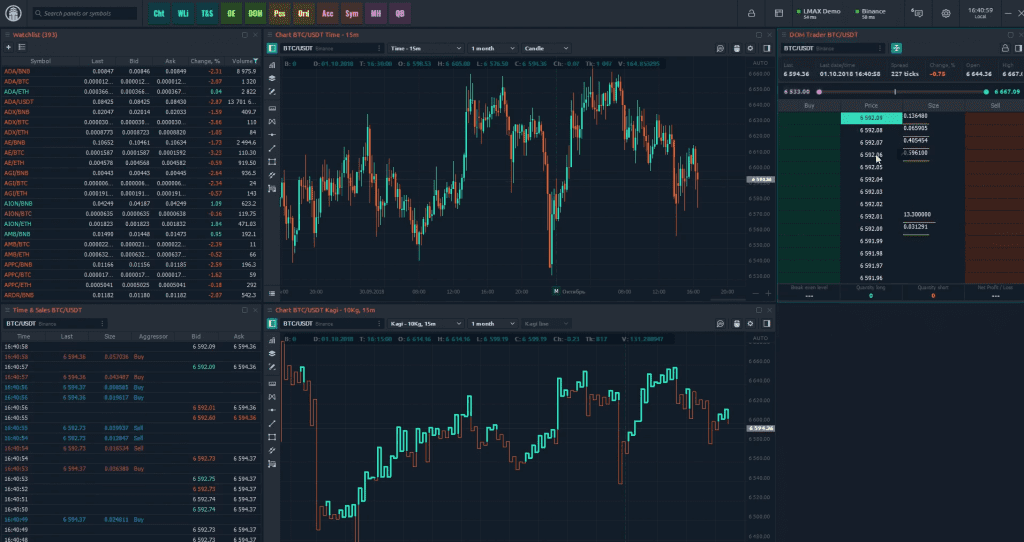Open the DOM panel from top toolbar
This screenshot has height=542, width=1024.
pyautogui.click(x=255, y=14)
